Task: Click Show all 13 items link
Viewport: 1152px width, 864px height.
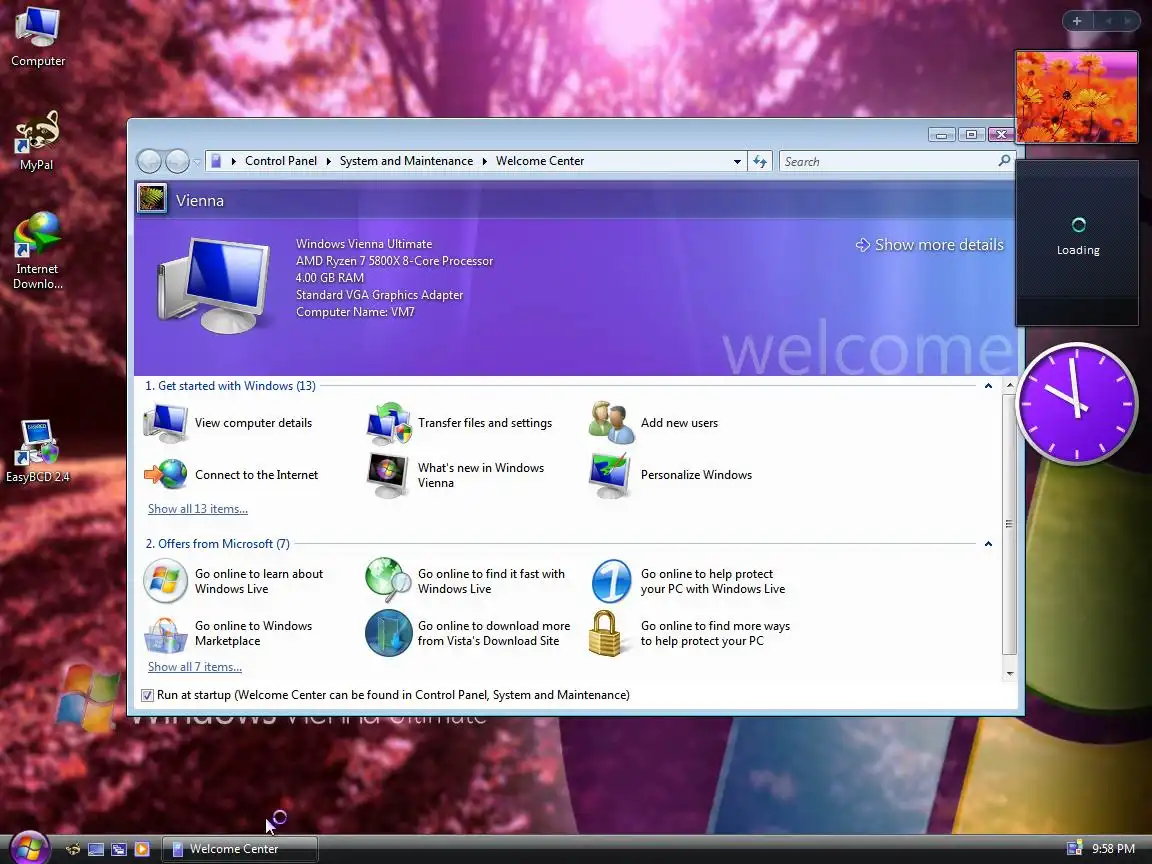Action: point(198,508)
